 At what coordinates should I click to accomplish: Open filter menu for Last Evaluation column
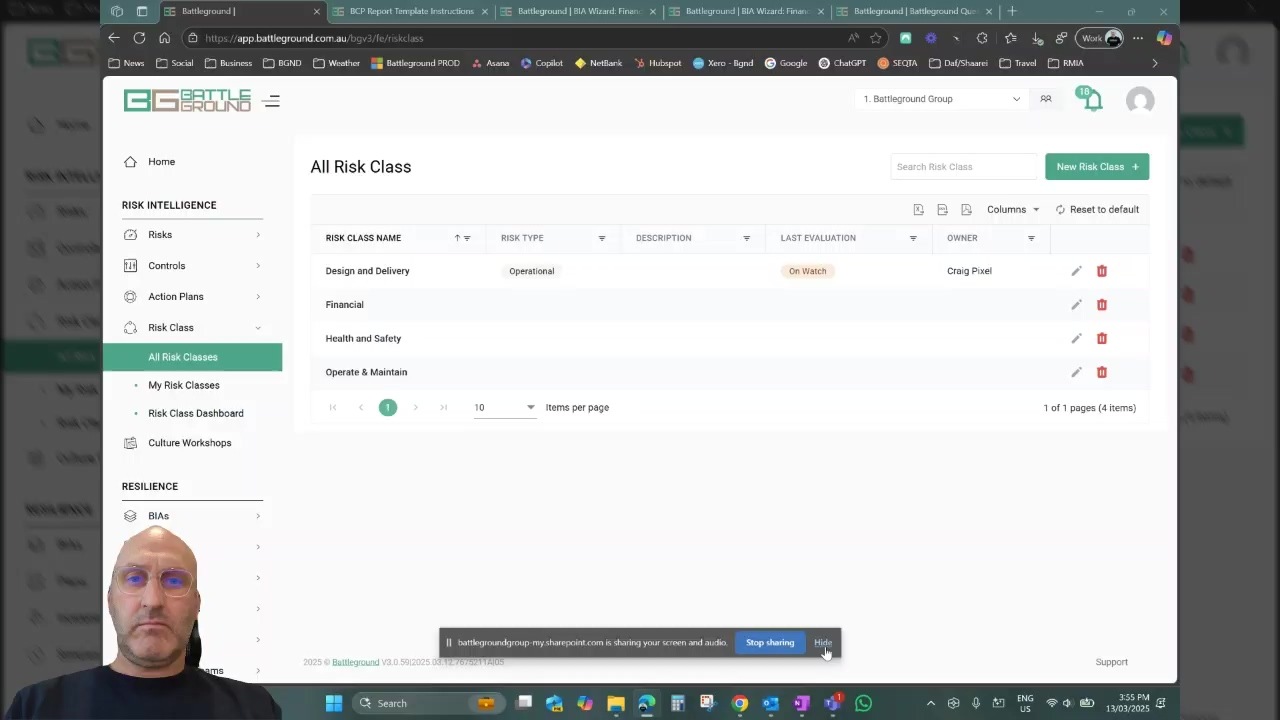pyautogui.click(x=912, y=238)
